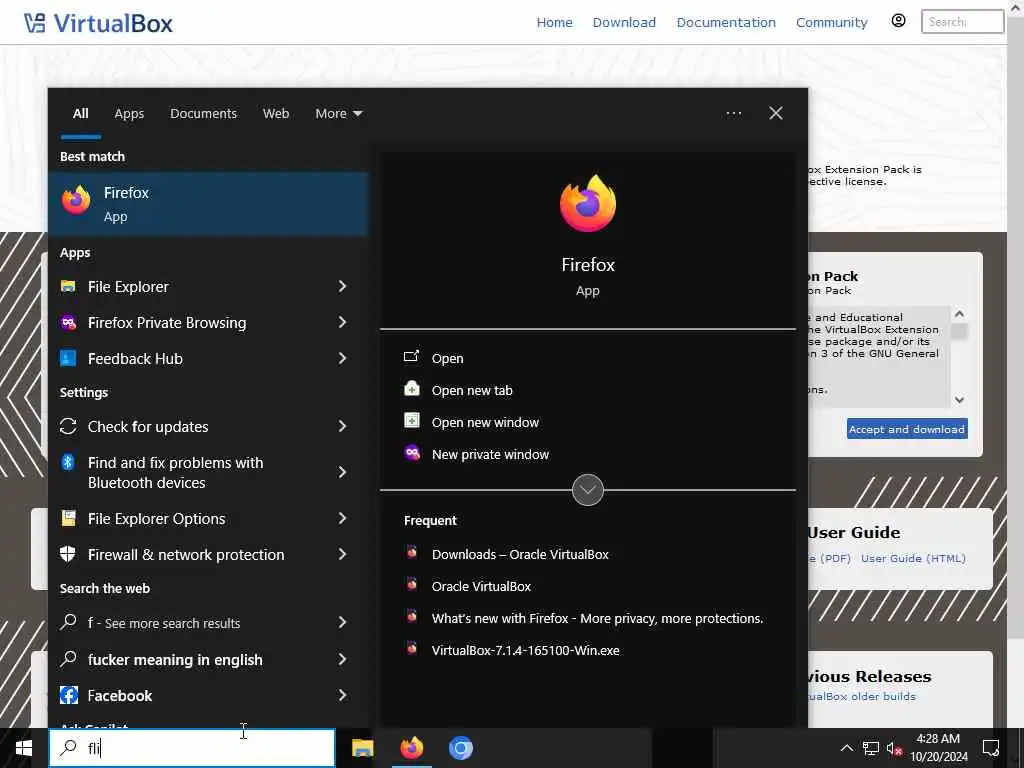Viewport: 1024px width, 768px height.
Task: Close the Windows search panel
Action: 775,114
